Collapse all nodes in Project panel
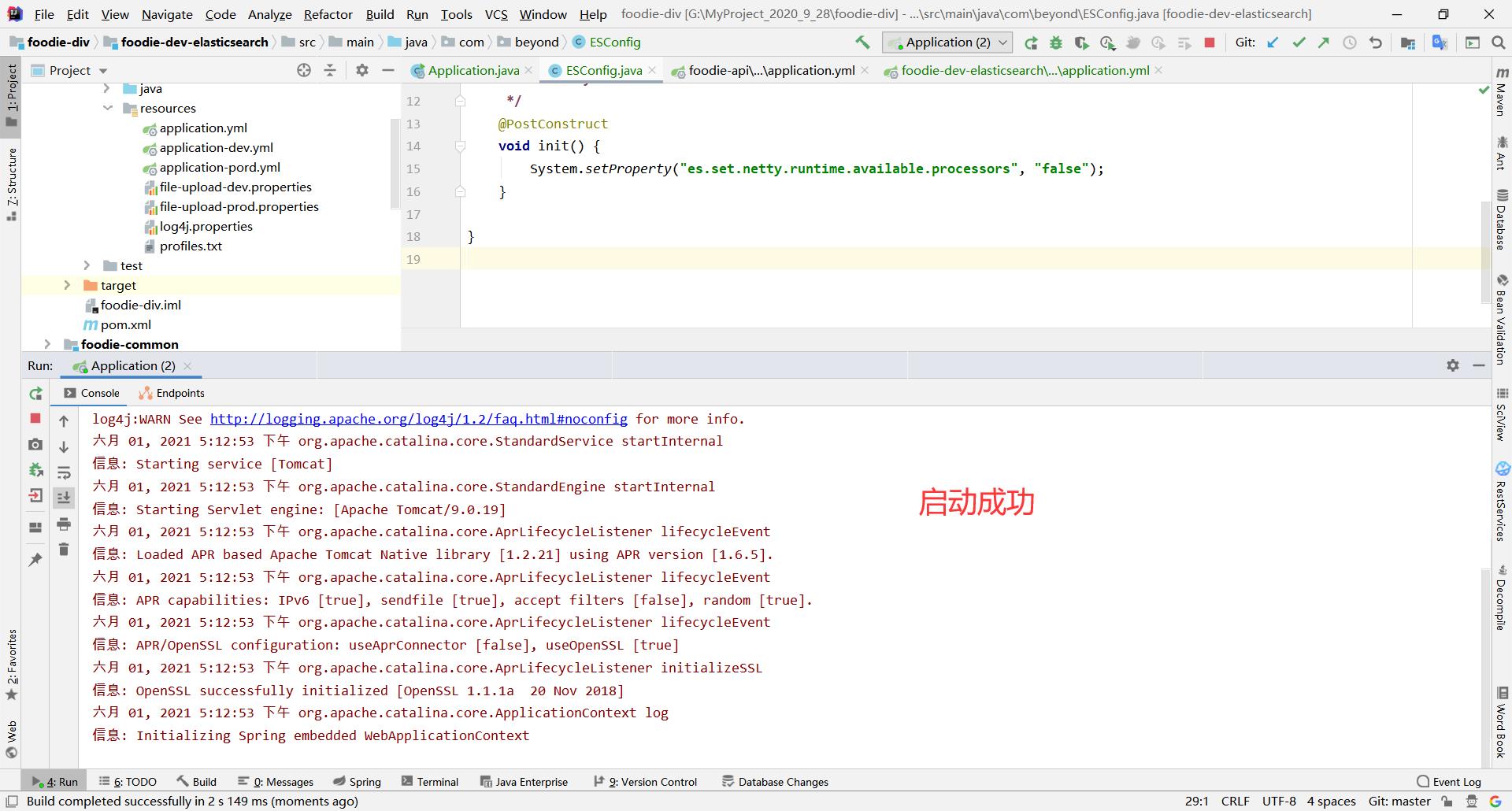 pos(330,70)
